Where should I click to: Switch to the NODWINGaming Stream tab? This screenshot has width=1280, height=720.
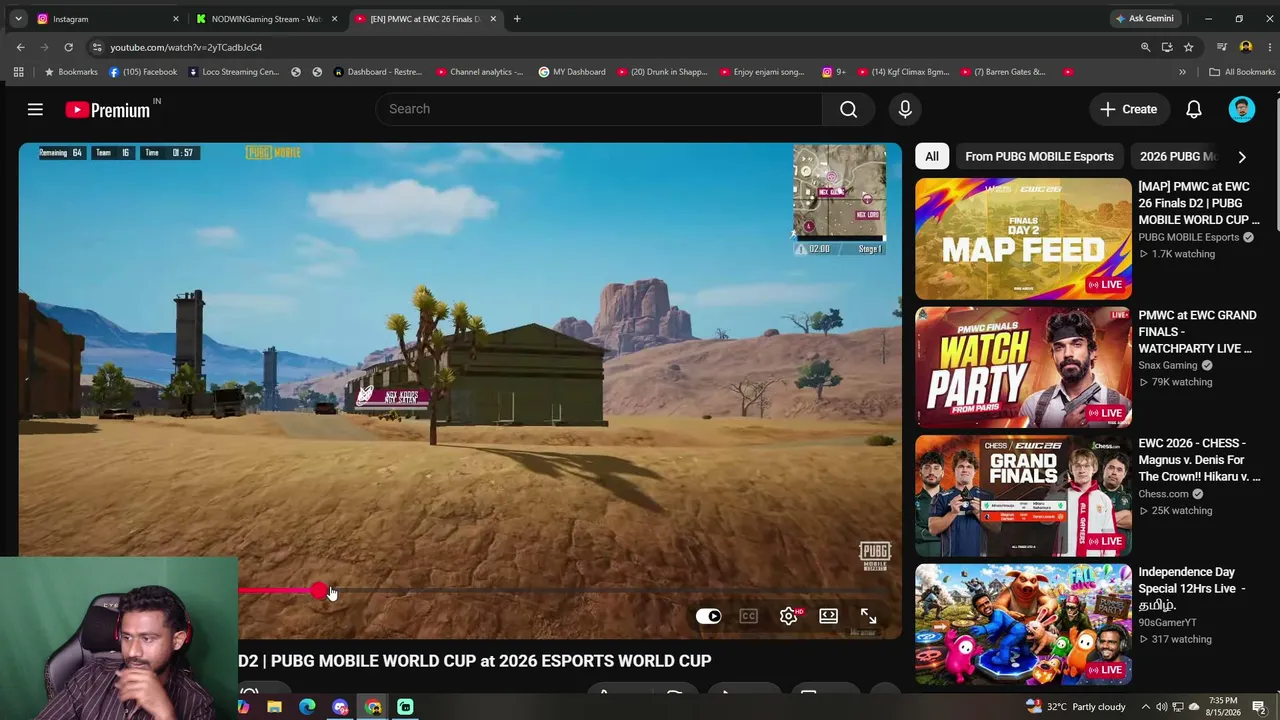coord(267,19)
